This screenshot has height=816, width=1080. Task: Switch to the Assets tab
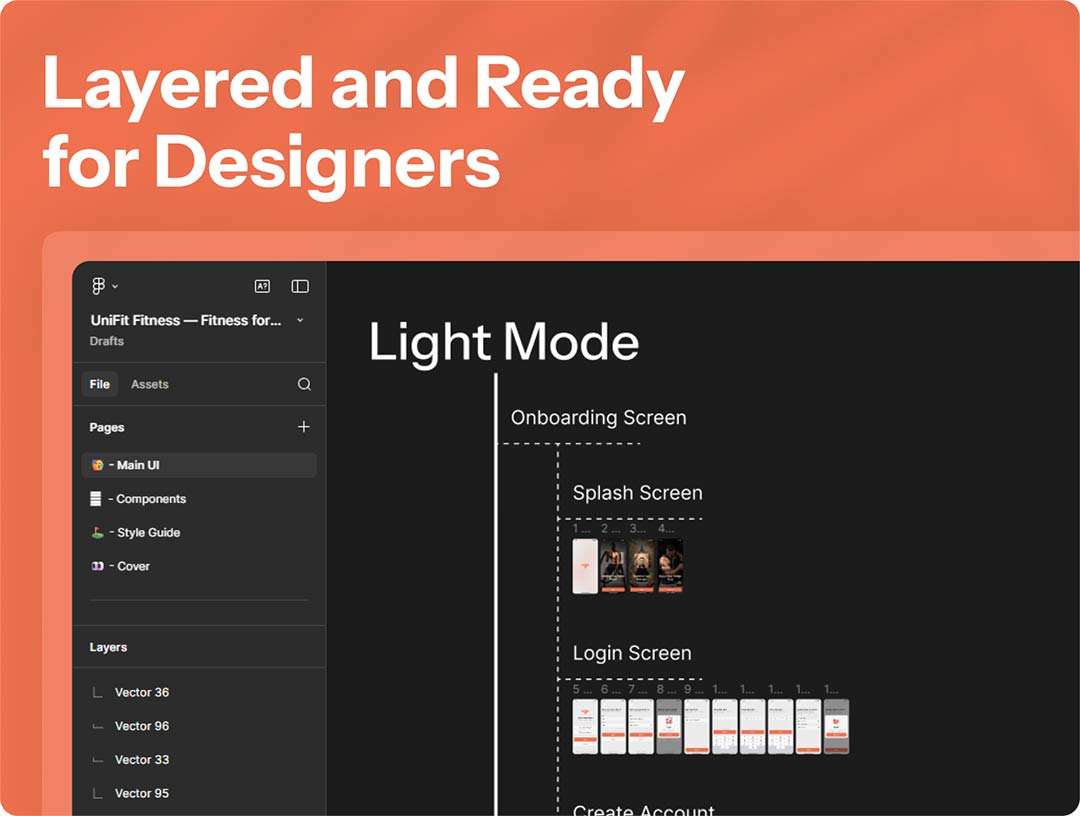click(x=150, y=384)
